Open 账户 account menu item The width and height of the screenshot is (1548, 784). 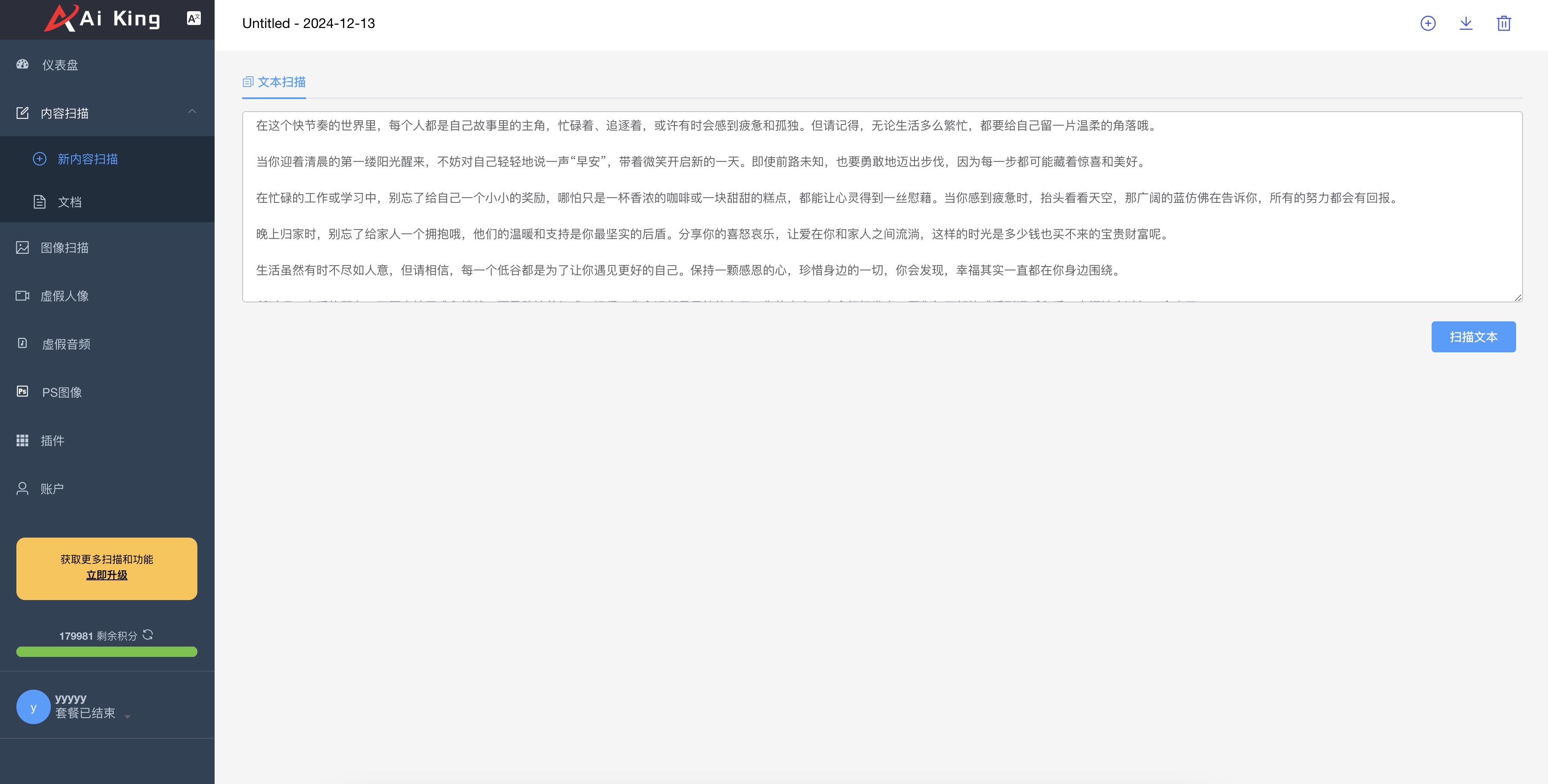tap(52, 488)
